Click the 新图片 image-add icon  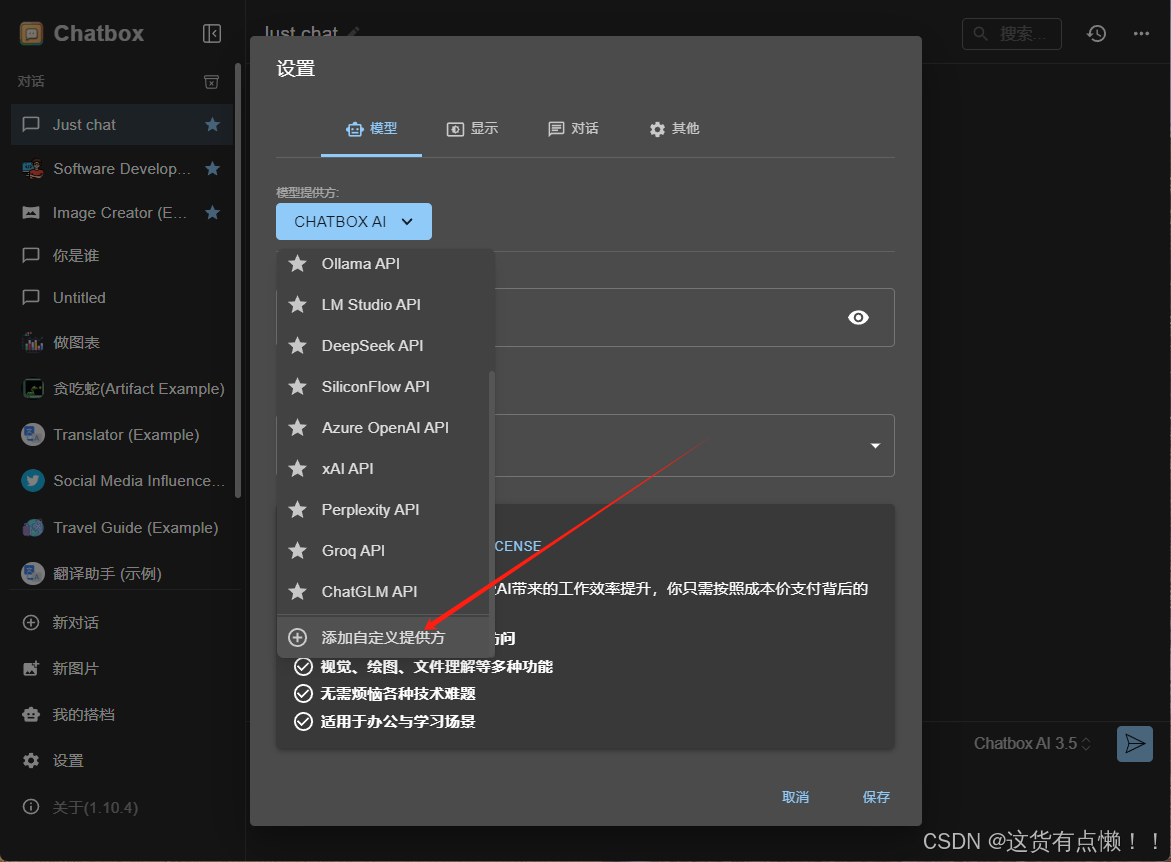(x=31, y=669)
